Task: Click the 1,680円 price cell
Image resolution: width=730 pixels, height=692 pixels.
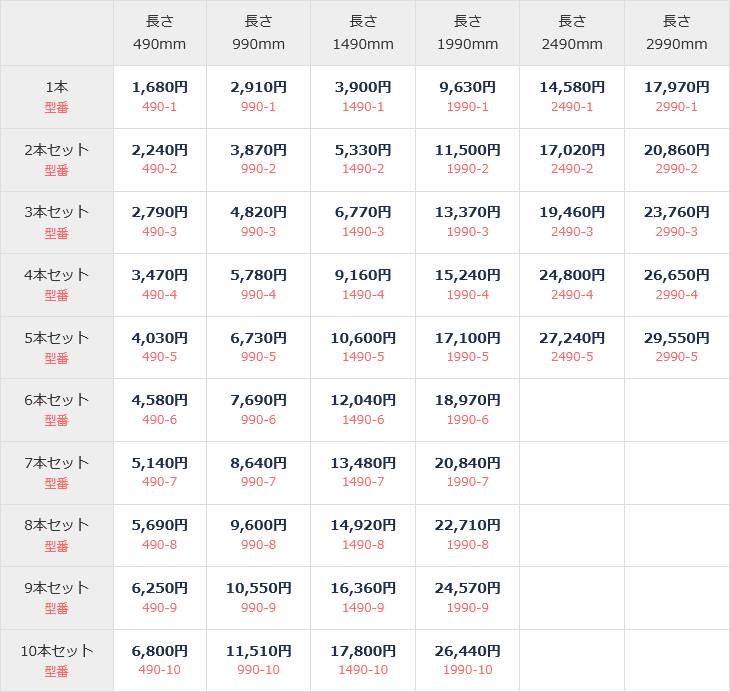Action: 159,87
